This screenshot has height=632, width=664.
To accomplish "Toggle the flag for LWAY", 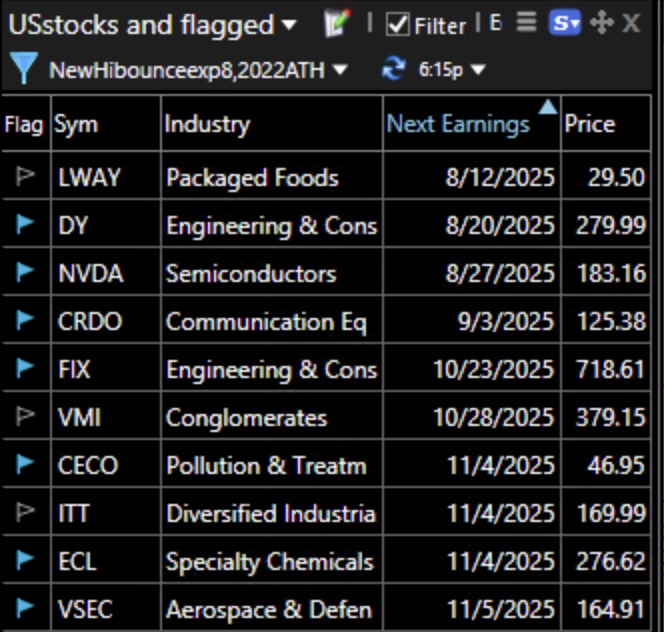I will pyautogui.click(x=25, y=178).
